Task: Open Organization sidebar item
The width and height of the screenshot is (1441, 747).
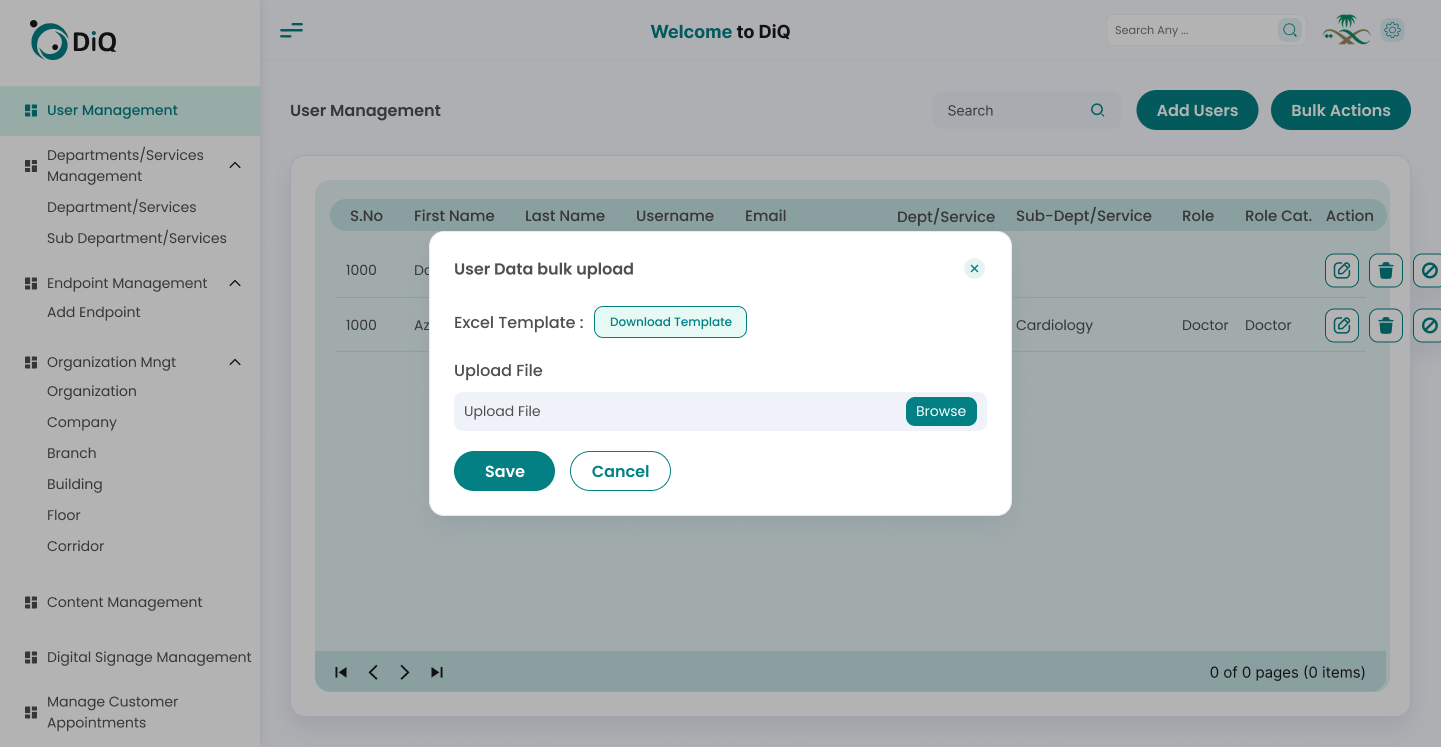Action: click(x=92, y=391)
